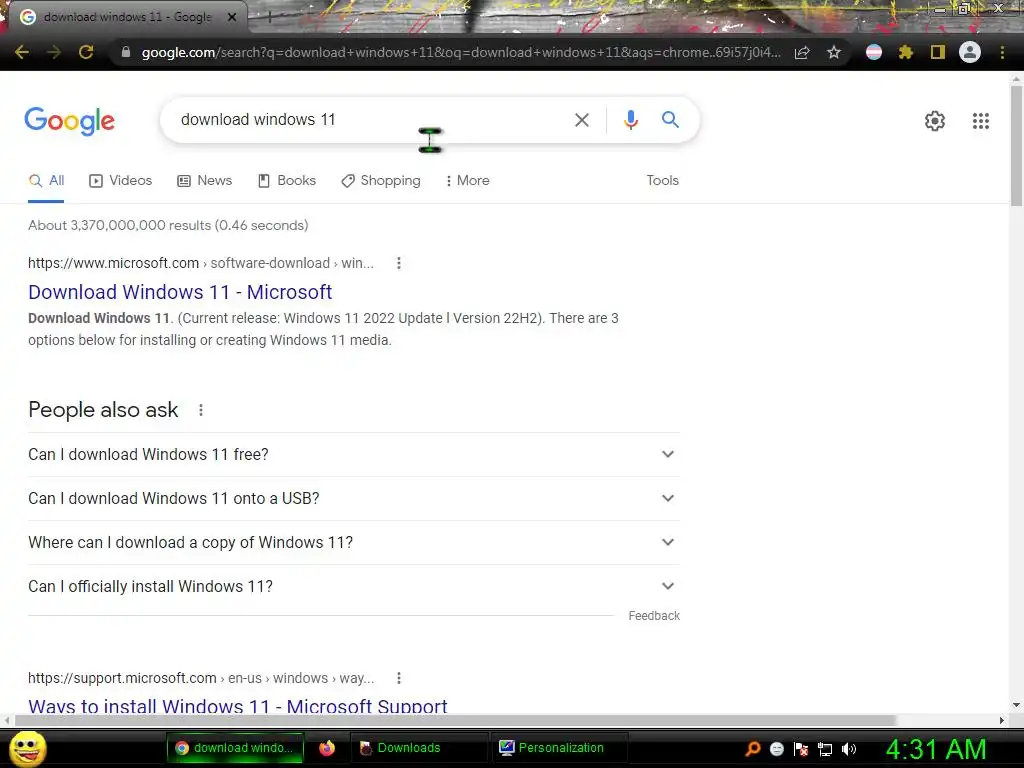This screenshot has height=768, width=1024.
Task: Open the action center flag icon
Action: pos(801,749)
